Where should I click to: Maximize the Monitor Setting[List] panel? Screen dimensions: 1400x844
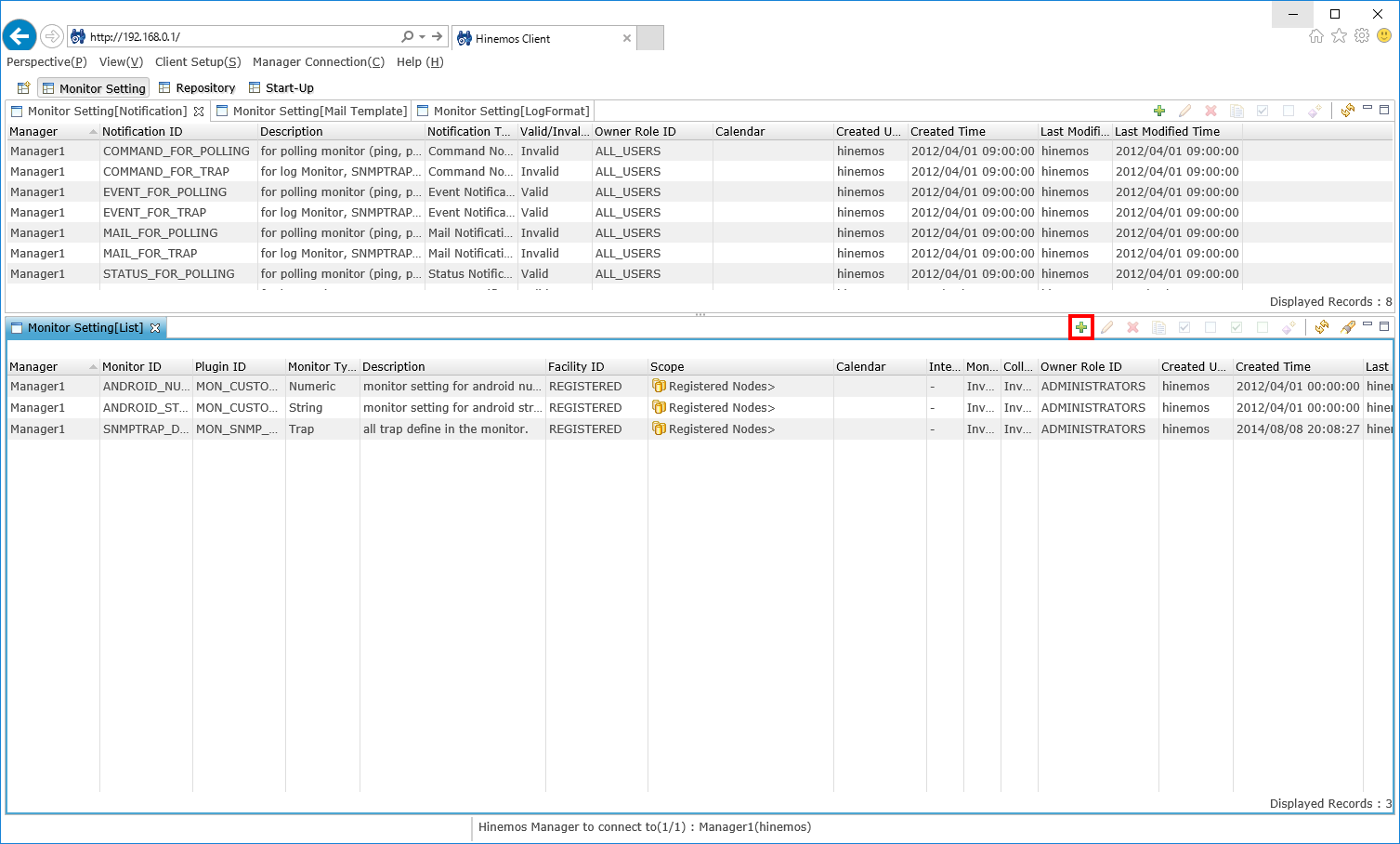(x=1384, y=326)
